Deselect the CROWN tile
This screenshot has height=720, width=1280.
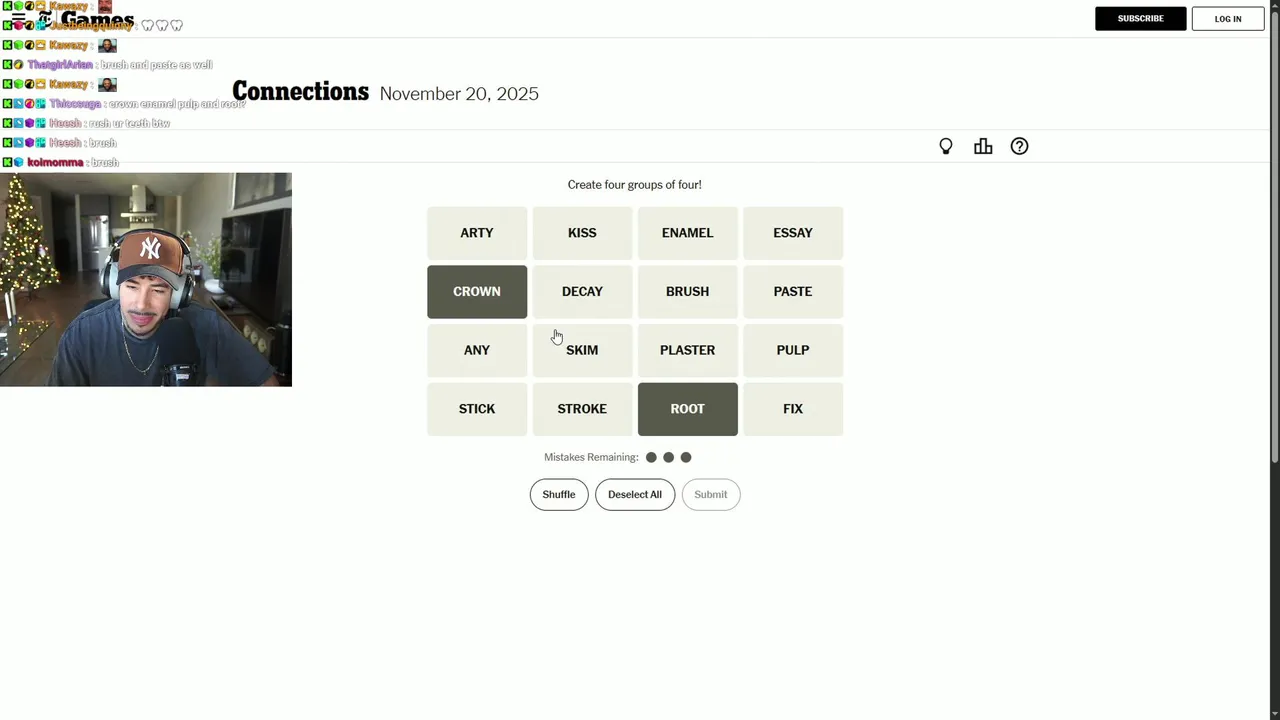pyautogui.click(x=477, y=292)
